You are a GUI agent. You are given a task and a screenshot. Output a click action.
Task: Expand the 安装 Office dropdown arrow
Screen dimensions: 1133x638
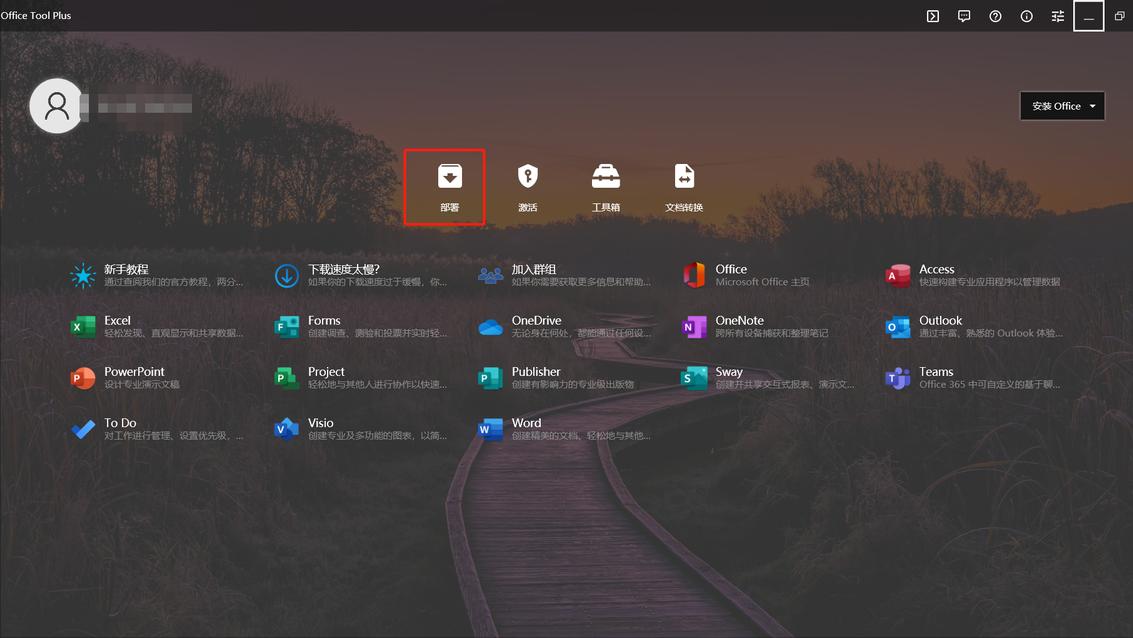1092,105
